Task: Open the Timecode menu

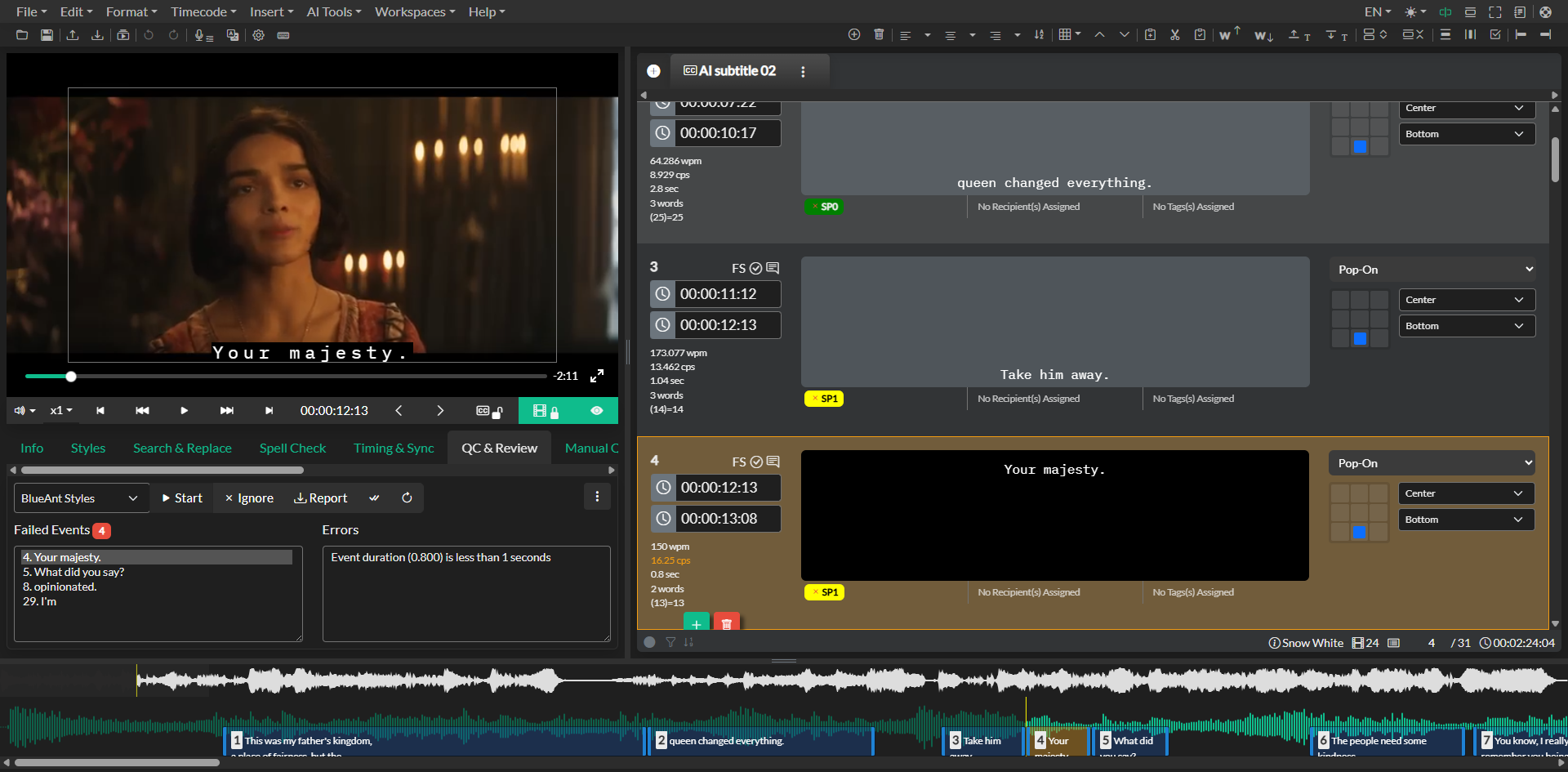Action: tap(203, 12)
